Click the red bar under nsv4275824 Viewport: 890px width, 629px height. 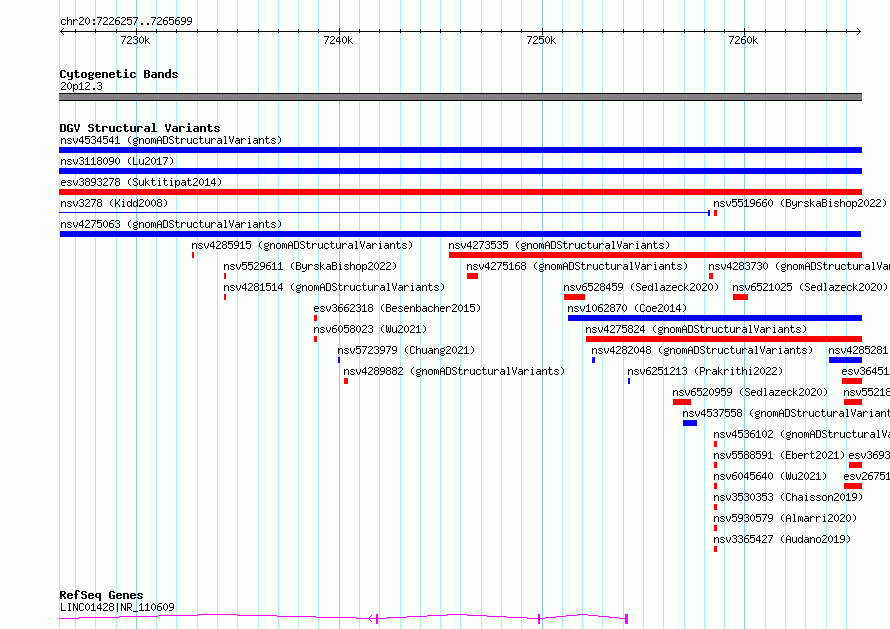tap(724, 339)
